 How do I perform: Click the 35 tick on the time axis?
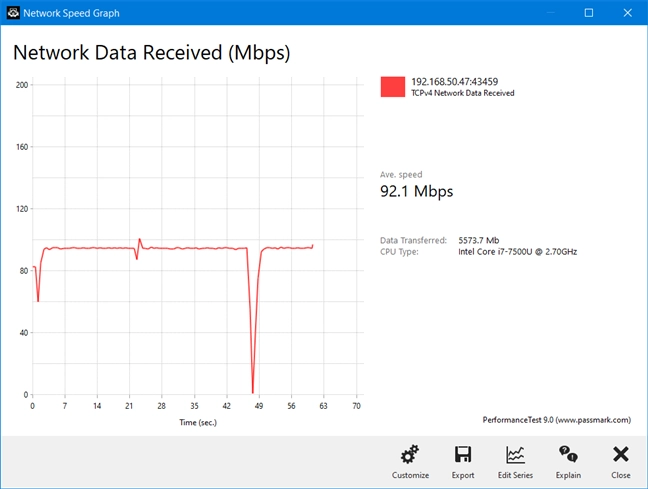click(194, 406)
